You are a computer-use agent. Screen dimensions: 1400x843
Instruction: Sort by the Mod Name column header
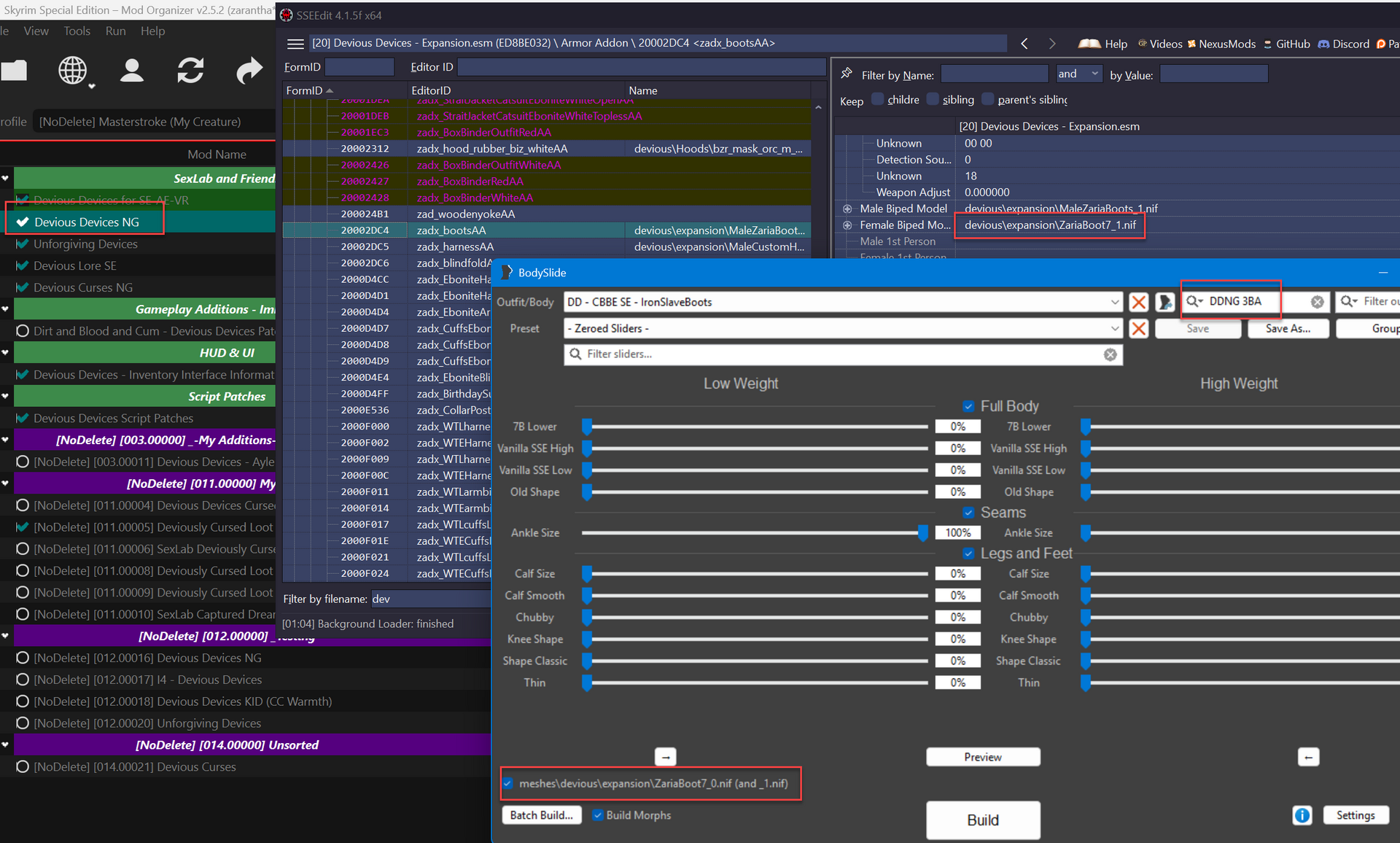[217, 155]
